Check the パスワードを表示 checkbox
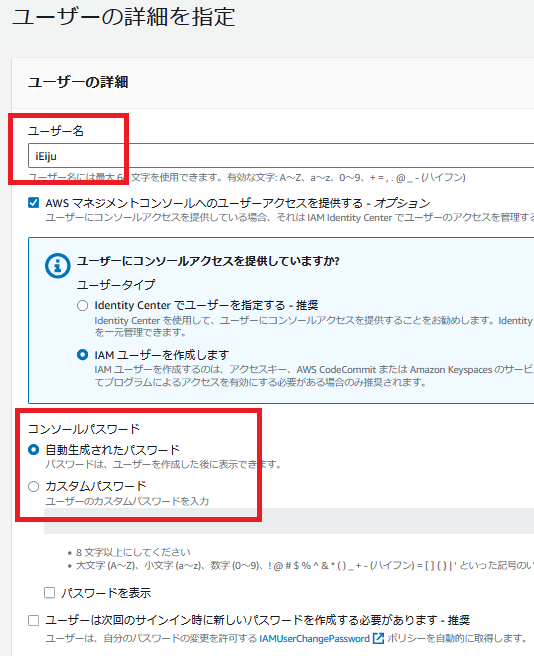 pos(49,592)
